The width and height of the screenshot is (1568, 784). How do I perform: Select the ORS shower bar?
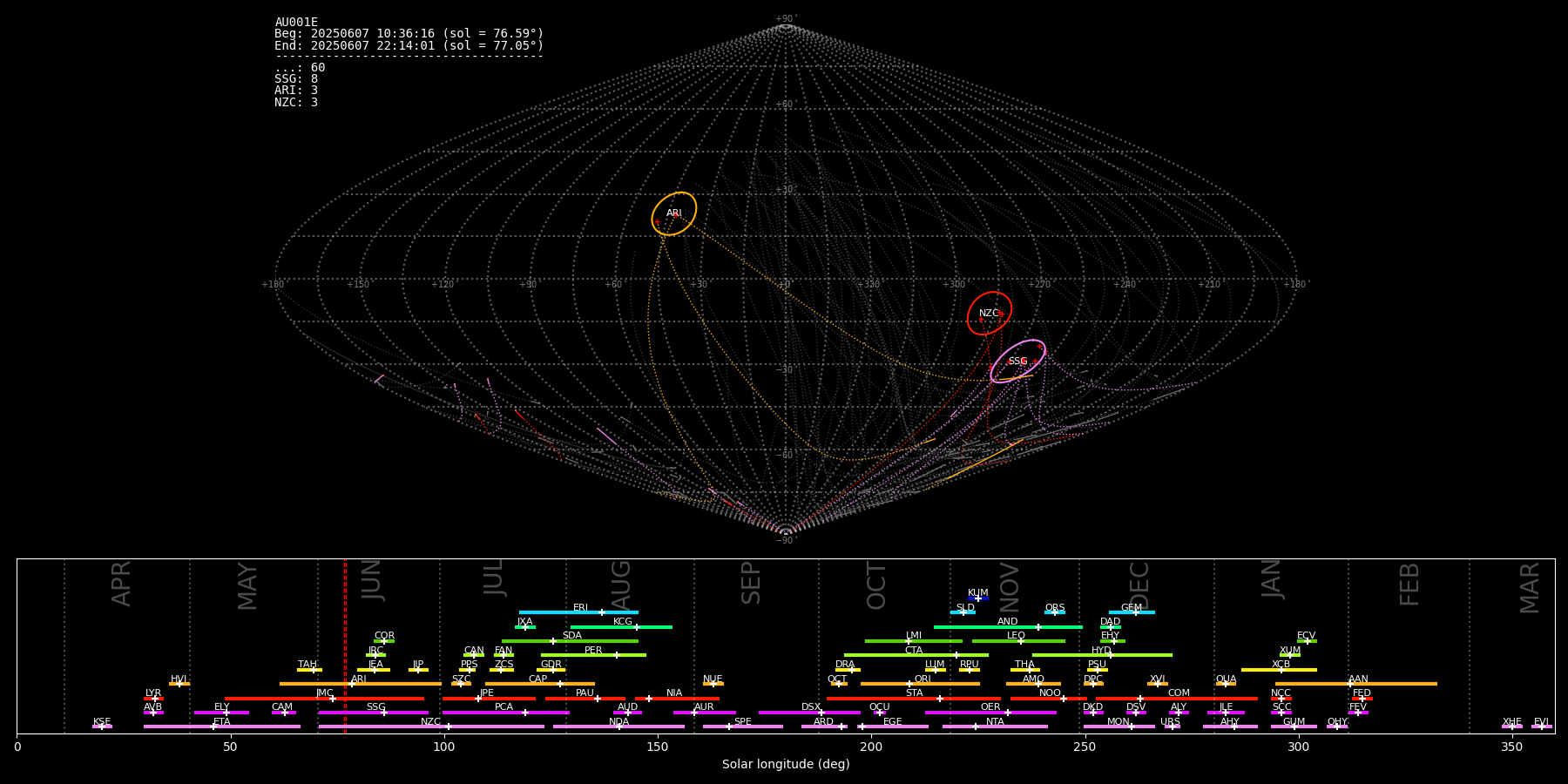point(1055,612)
